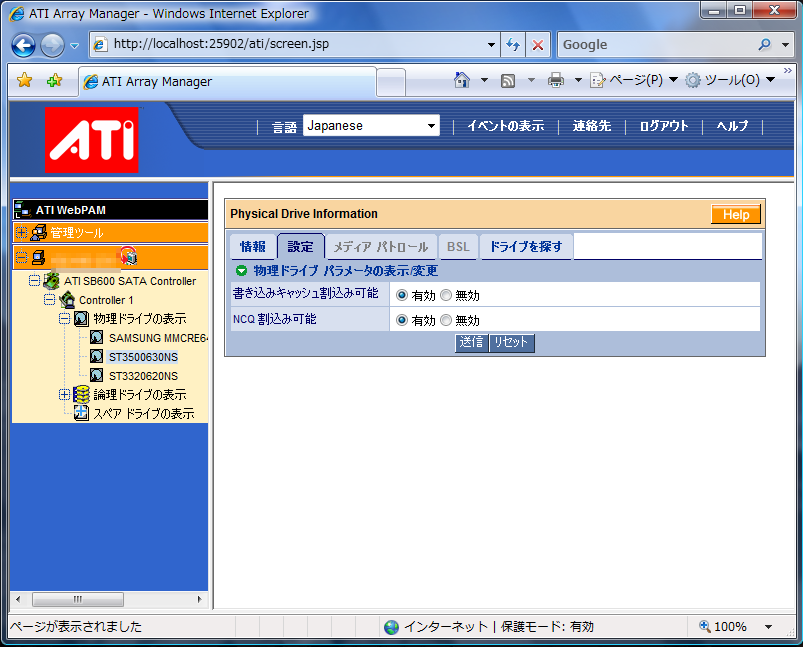The width and height of the screenshot is (803, 647).
Task: Click the ATI SB600 SATA Controller icon
Action: [52, 281]
